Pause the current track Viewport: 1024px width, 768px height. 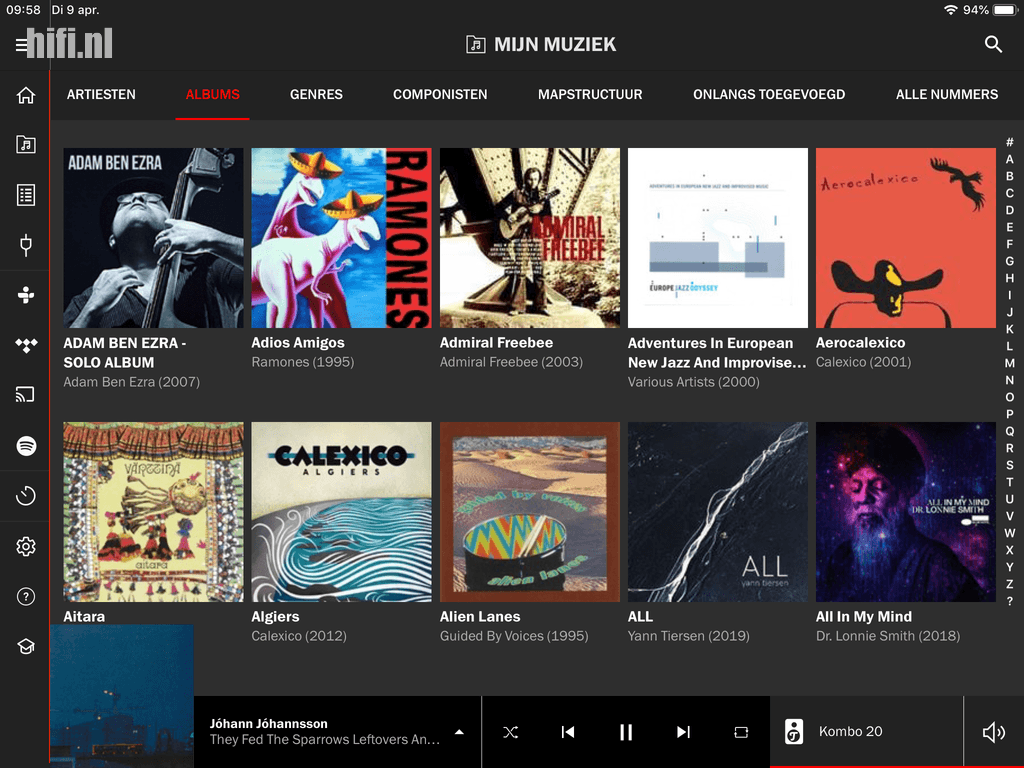click(x=626, y=732)
